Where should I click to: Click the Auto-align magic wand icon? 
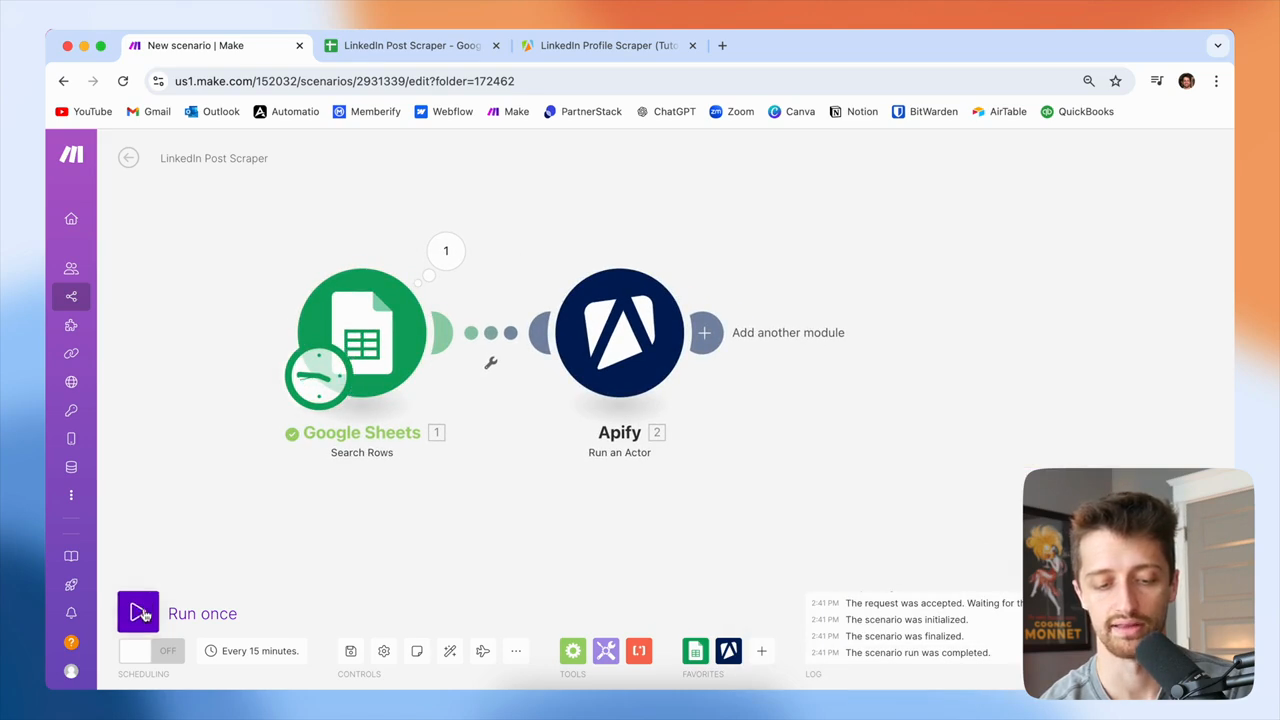click(x=450, y=651)
